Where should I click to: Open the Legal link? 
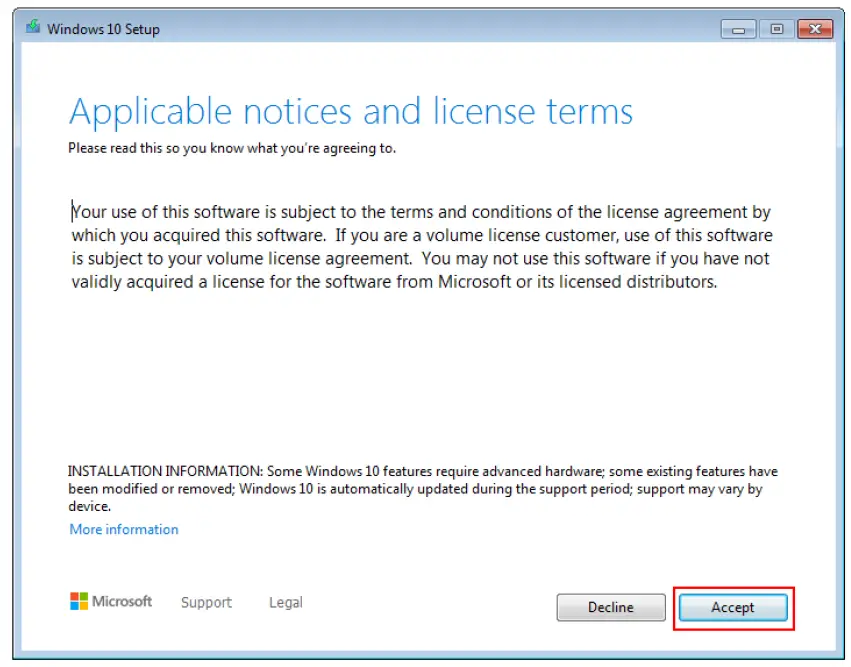[x=285, y=602]
